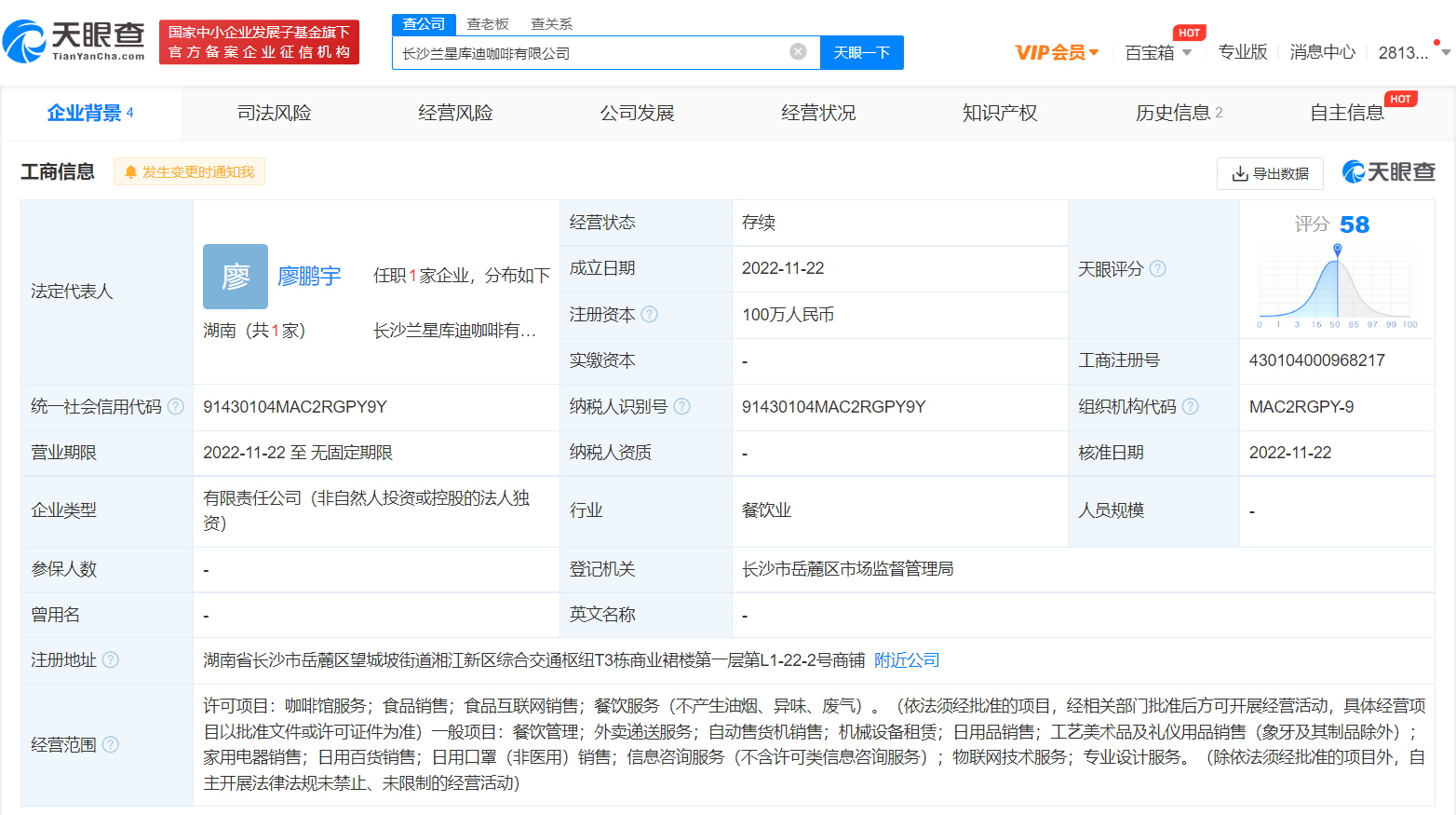This screenshot has height=815, width=1456.
Task: Open the account 2813... dropdown
Action: (1413, 53)
